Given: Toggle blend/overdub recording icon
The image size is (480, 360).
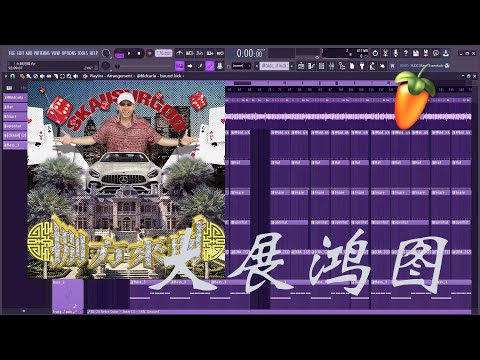Looking at the screenshot, I should (x=210, y=53).
